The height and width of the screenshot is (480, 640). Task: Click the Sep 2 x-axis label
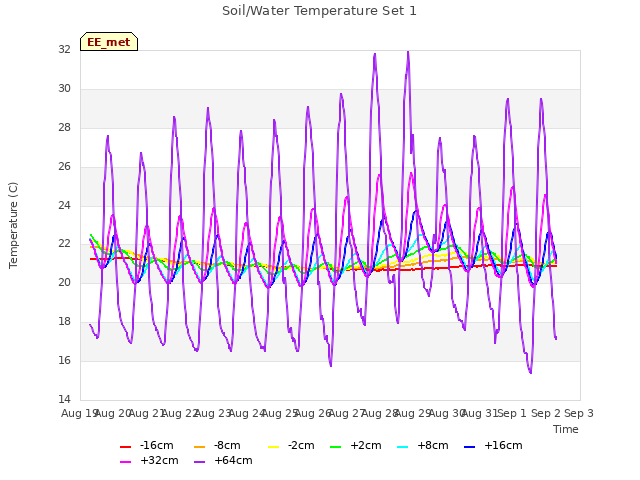[x=546, y=413]
